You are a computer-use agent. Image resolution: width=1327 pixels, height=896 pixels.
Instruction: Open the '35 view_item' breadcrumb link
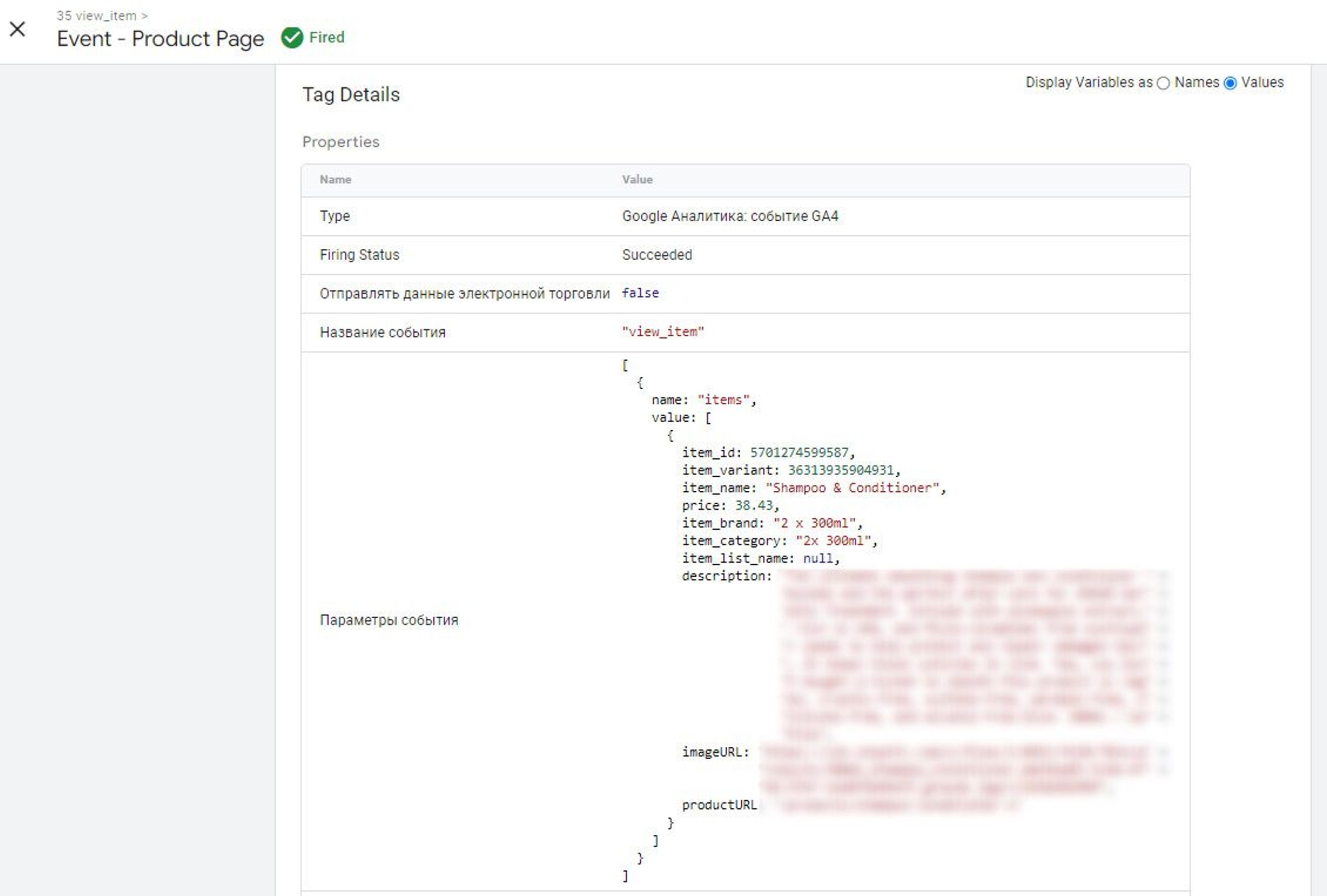point(96,16)
